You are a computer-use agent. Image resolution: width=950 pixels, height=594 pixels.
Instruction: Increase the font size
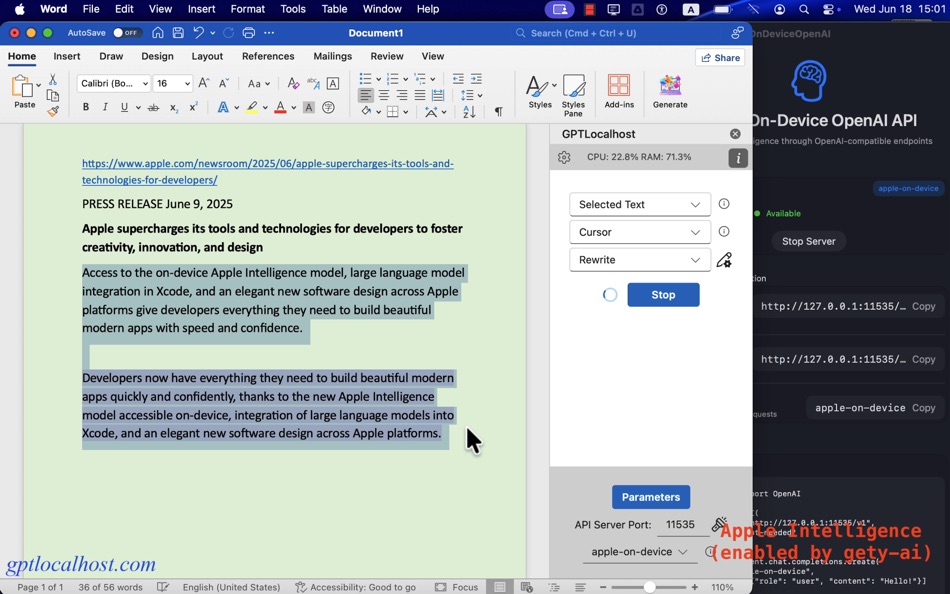pyautogui.click(x=204, y=83)
